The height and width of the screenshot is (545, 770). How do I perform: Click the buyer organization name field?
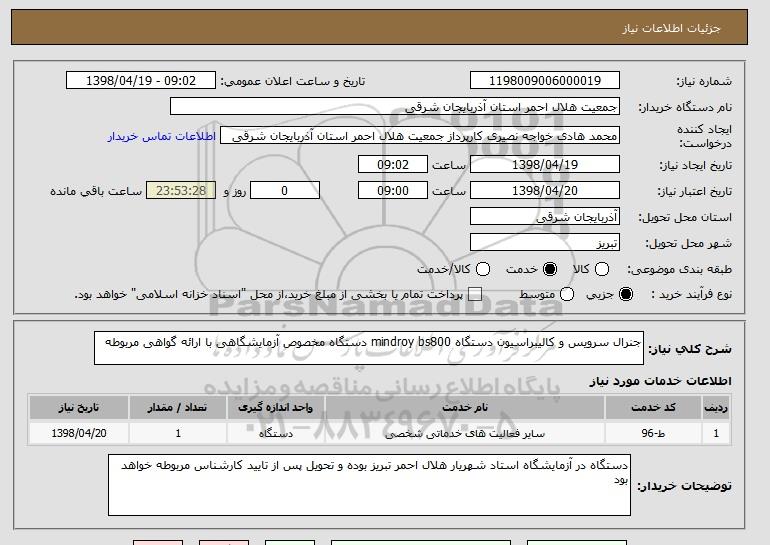pos(395,107)
